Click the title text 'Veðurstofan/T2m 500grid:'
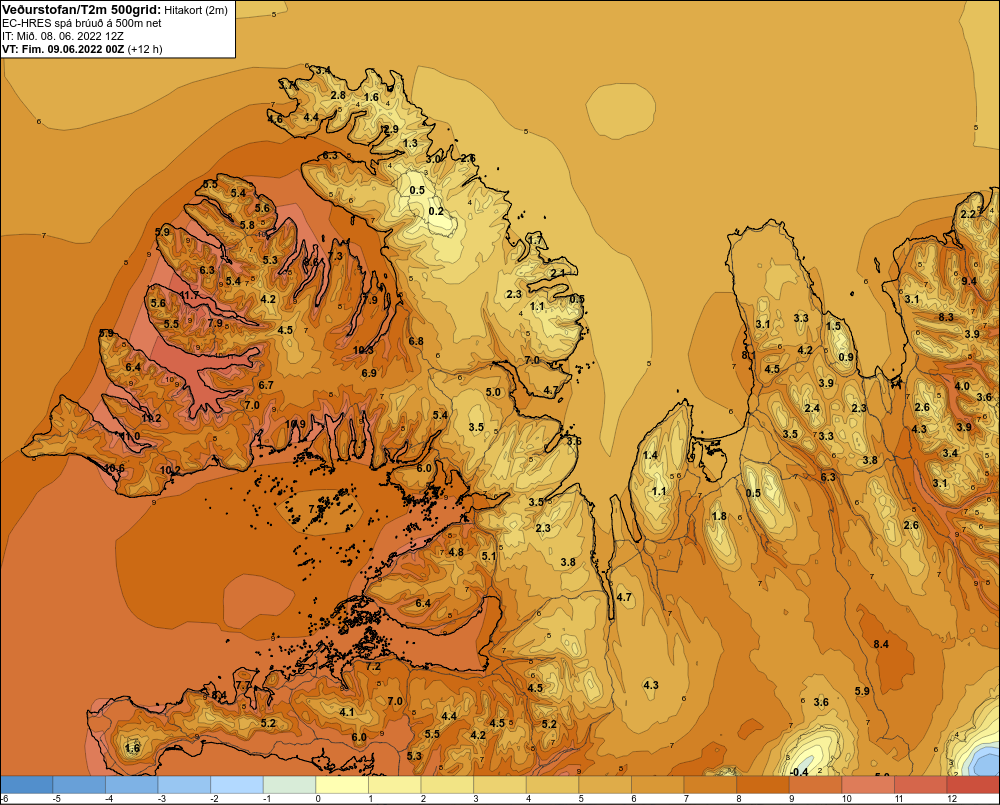 point(82,9)
